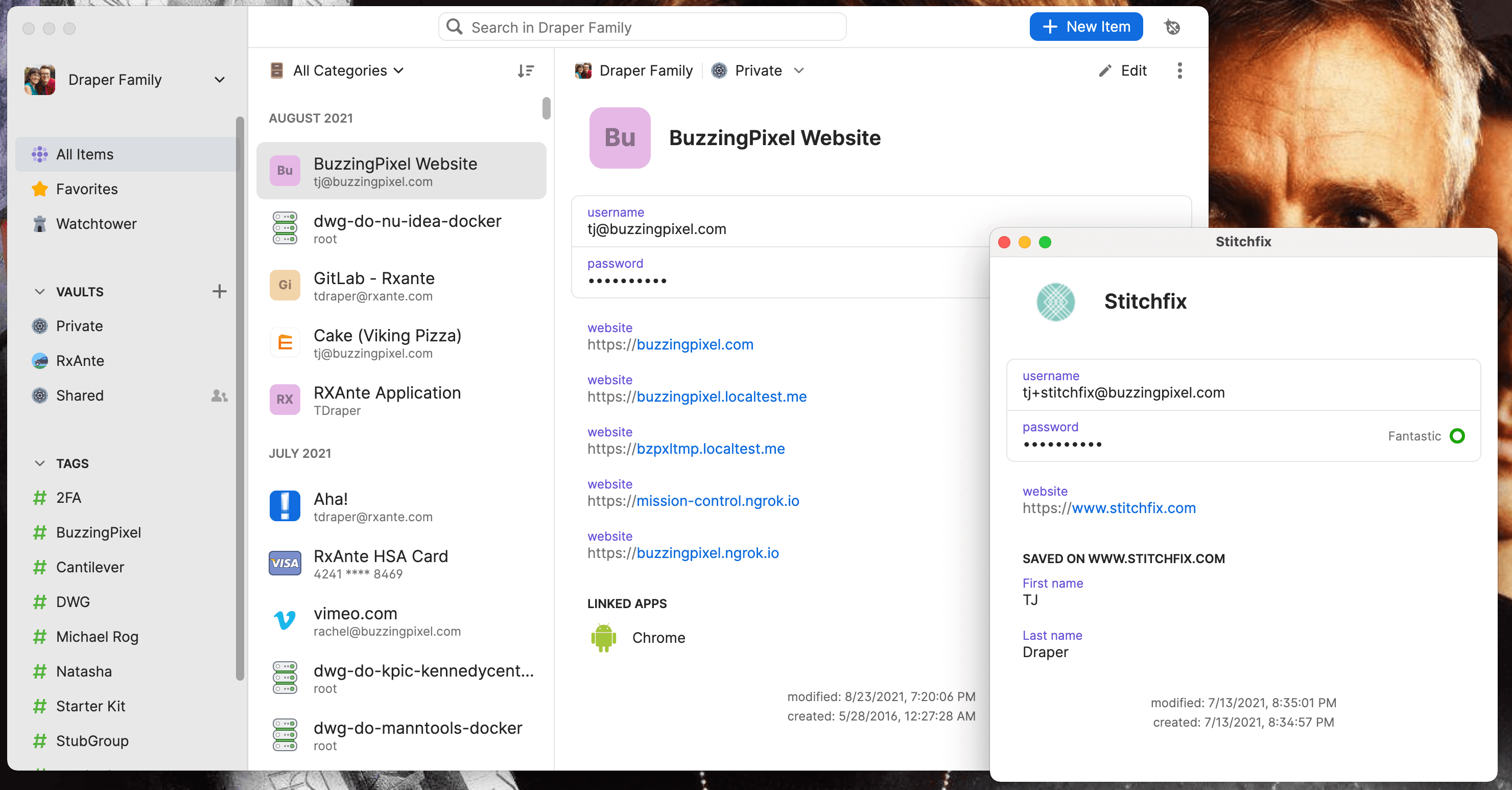Select the BuzzingPixel tag
The image size is (1512, 790).
(127, 533)
